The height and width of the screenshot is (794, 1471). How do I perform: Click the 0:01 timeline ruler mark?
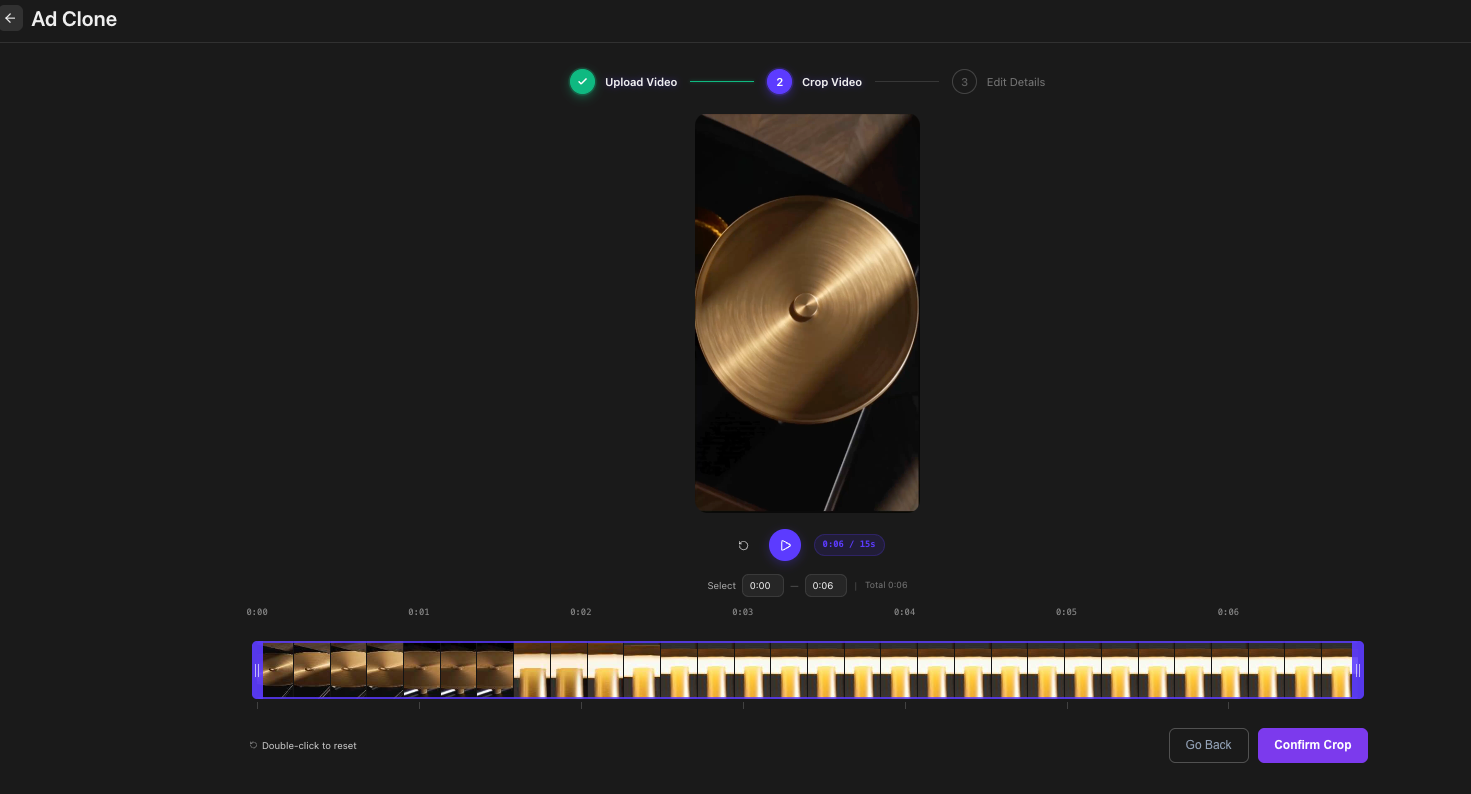(419, 612)
